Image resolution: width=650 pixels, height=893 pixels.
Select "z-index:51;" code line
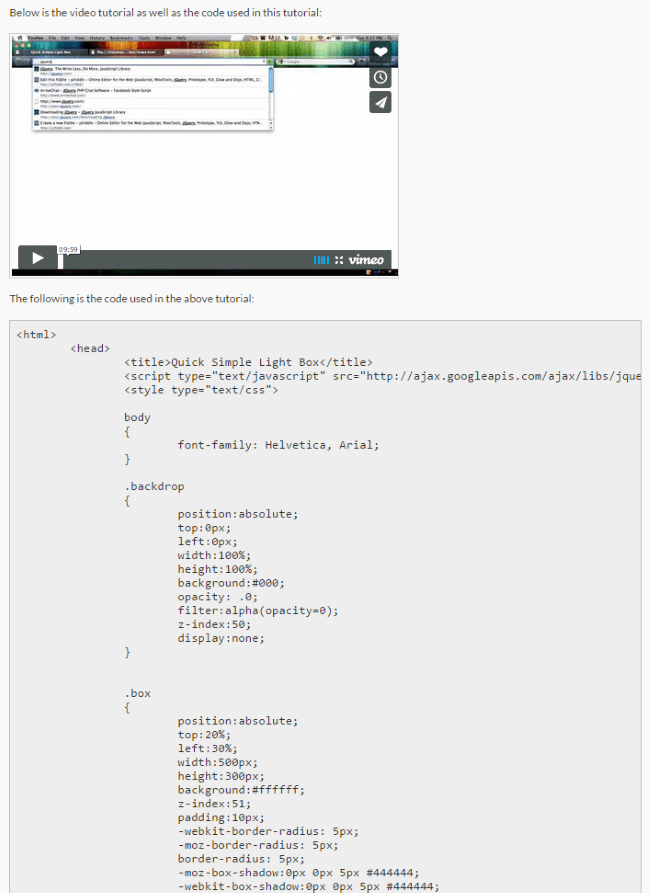(214, 804)
